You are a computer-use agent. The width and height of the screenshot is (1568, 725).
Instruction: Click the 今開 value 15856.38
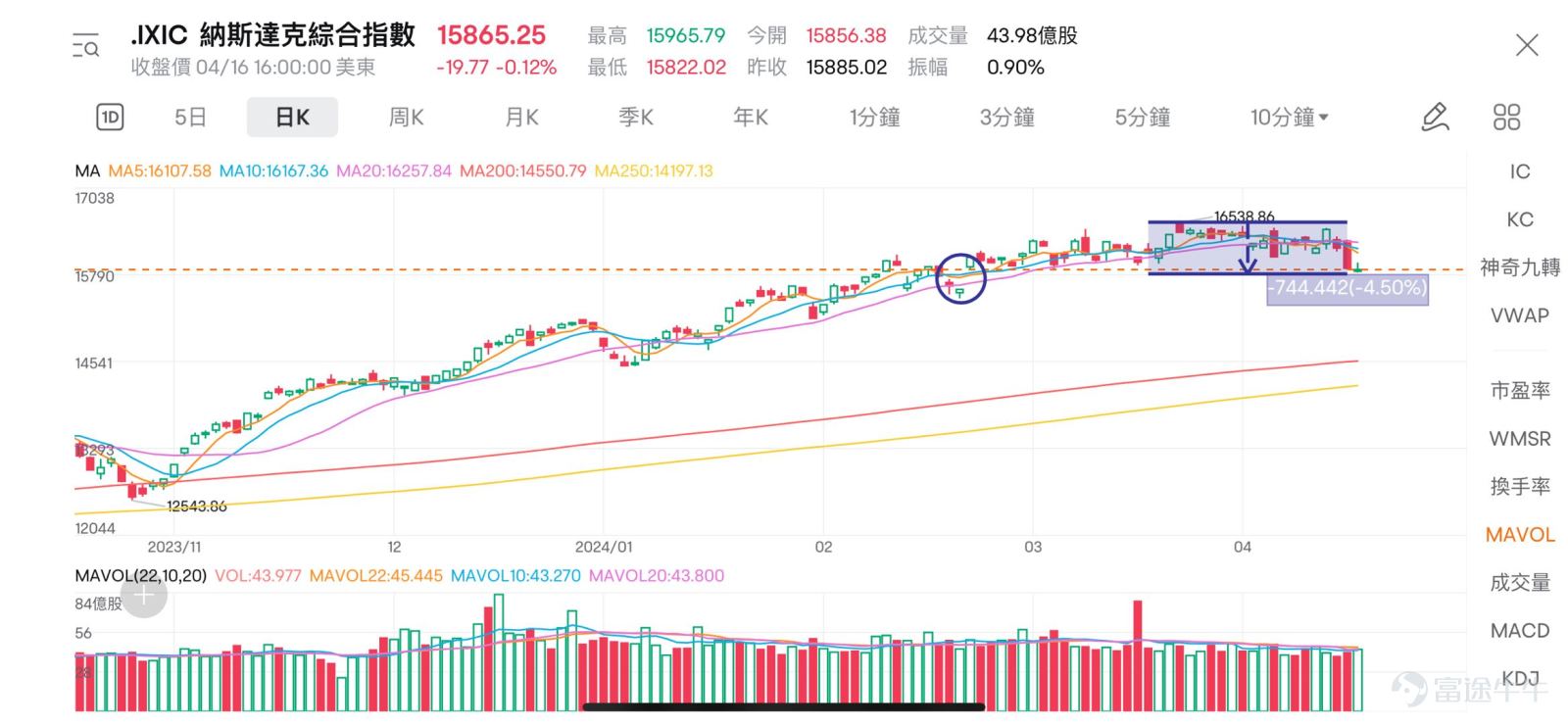tap(846, 36)
